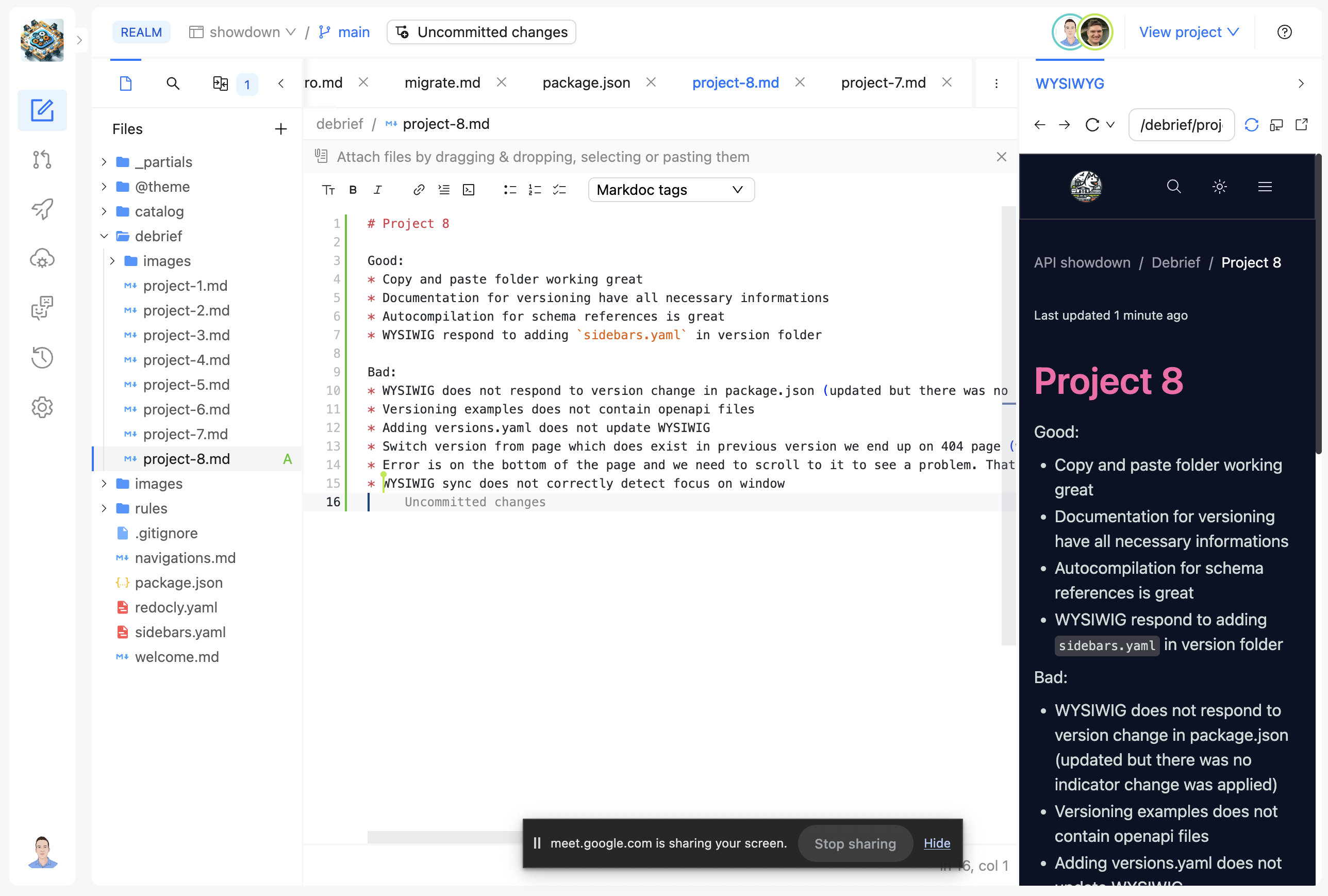Open the reload options chevron in preview
Viewport: 1328px width, 896px height.
(1110, 125)
